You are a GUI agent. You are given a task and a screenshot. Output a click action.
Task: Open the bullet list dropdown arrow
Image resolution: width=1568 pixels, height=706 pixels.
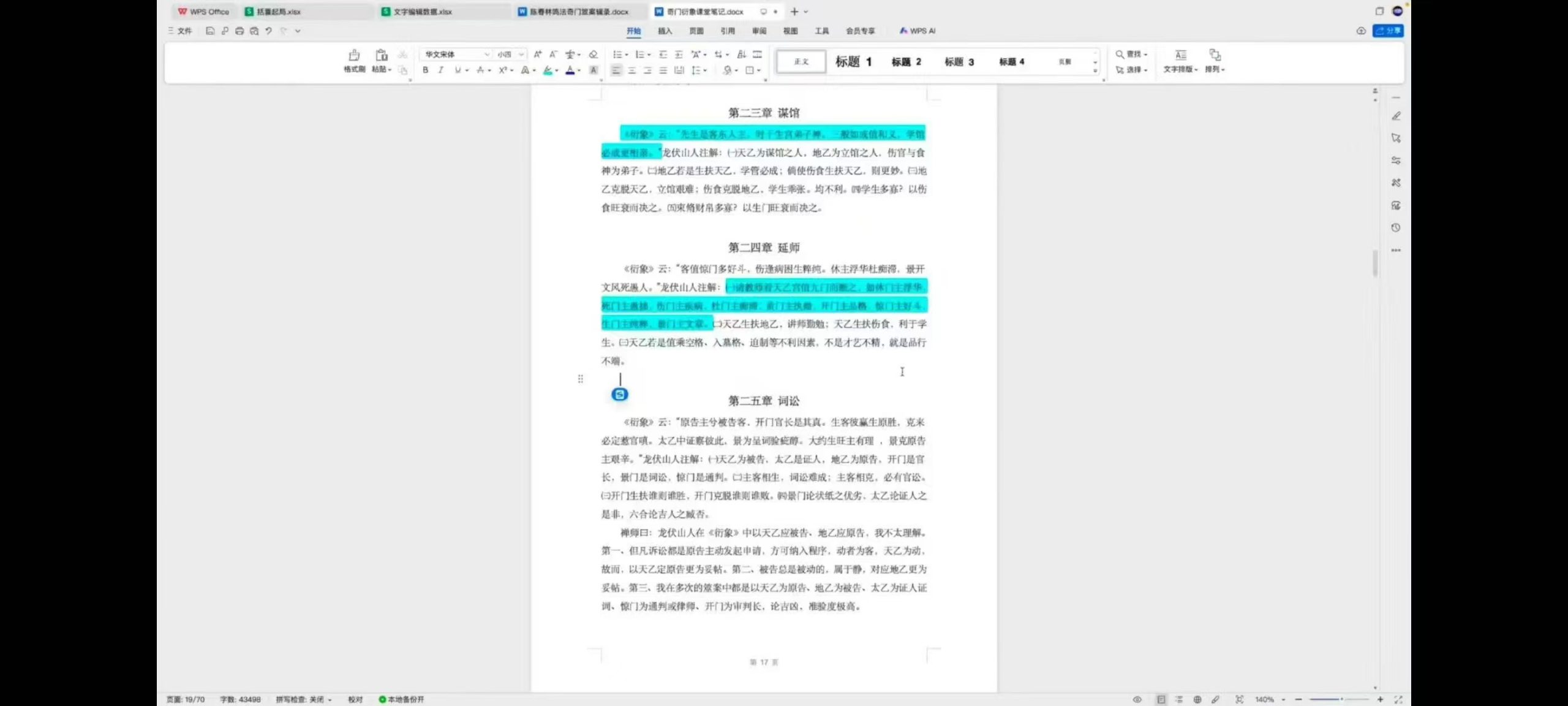pyautogui.click(x=627, y=55)
